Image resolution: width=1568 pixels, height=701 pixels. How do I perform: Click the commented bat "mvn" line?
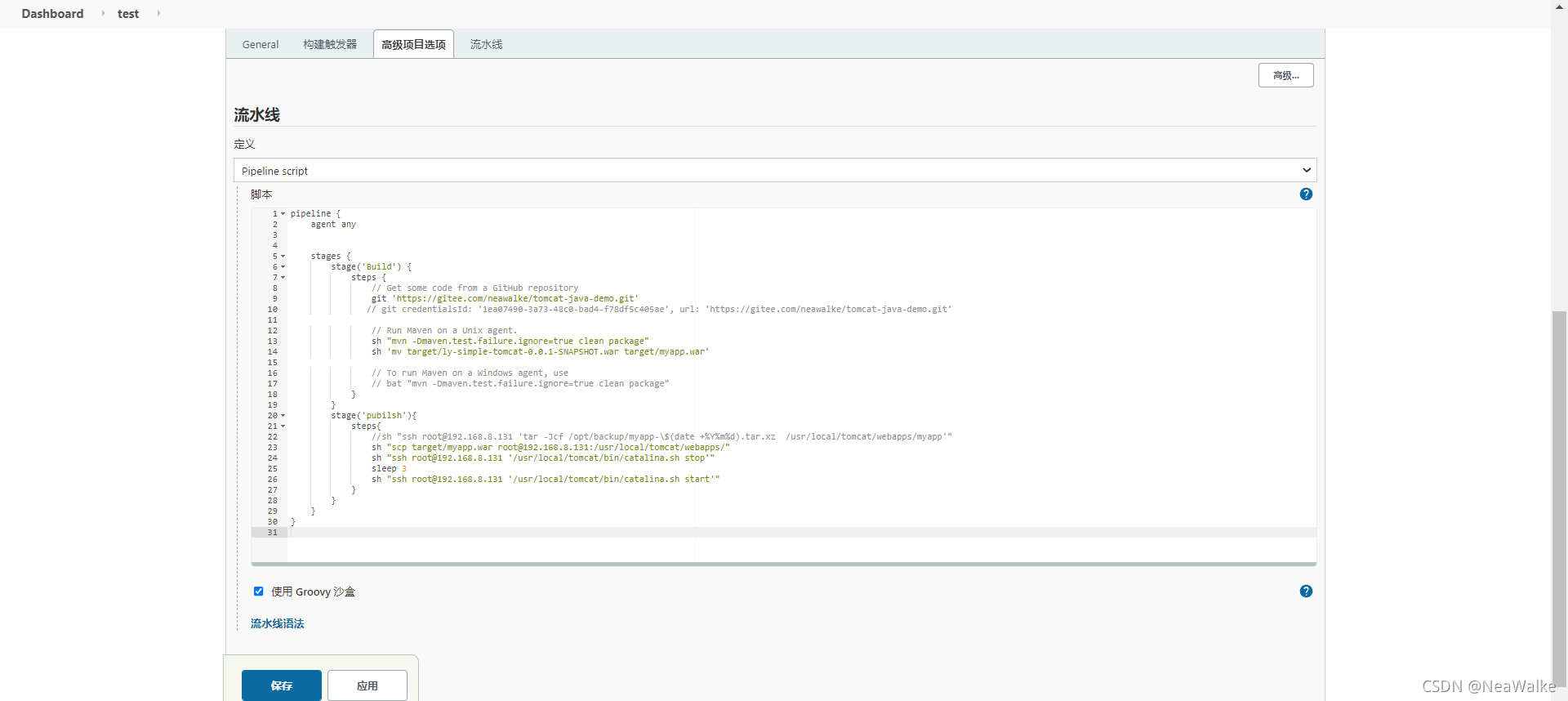pos(520,384)
